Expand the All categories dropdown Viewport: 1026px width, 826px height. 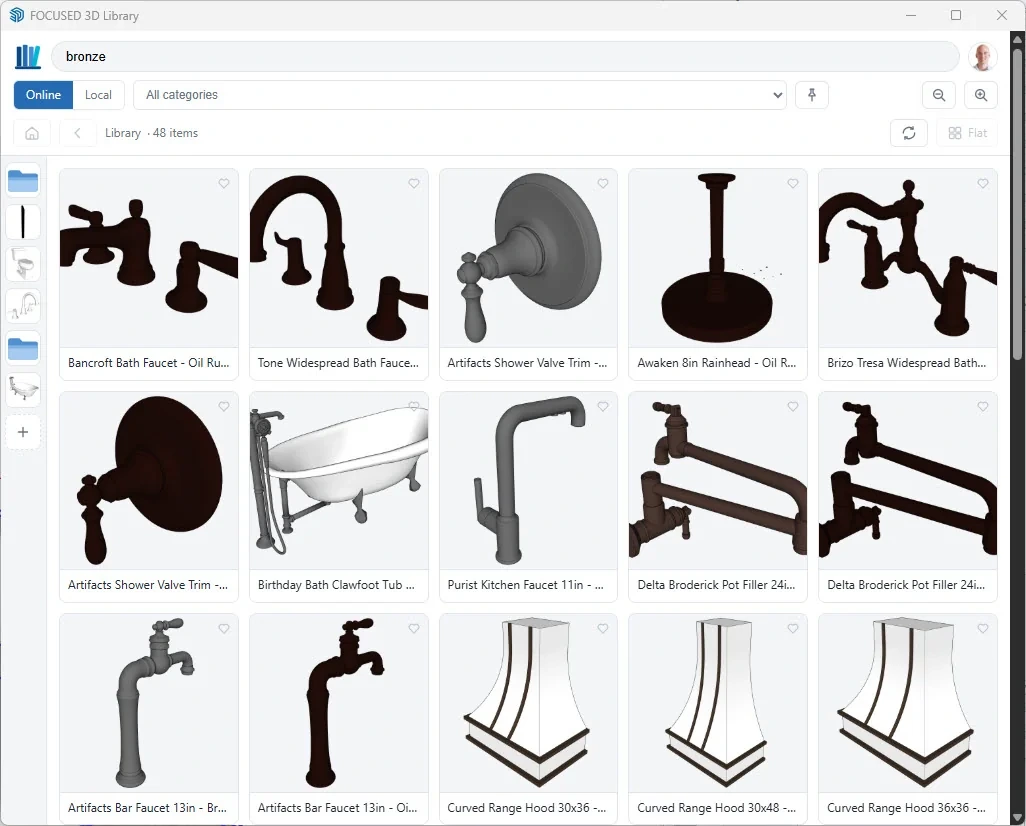coord(459,95)
